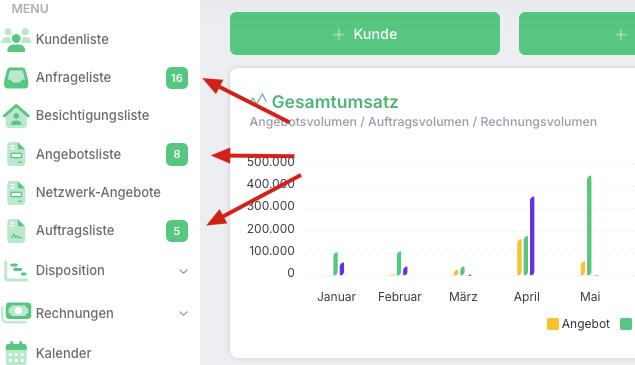Toggle the yellow Angebot legend swatch
The height and width of the screenshot is (365, 635).
tap(553, 324)
